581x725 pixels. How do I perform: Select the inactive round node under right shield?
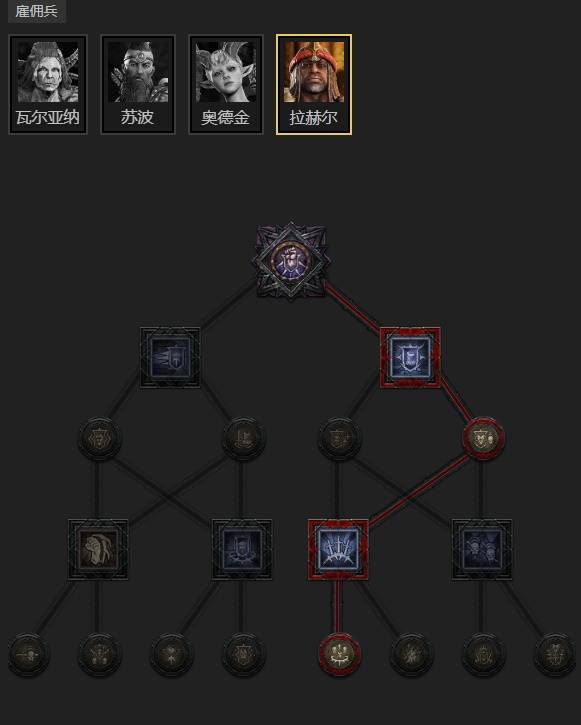[340, 438]
